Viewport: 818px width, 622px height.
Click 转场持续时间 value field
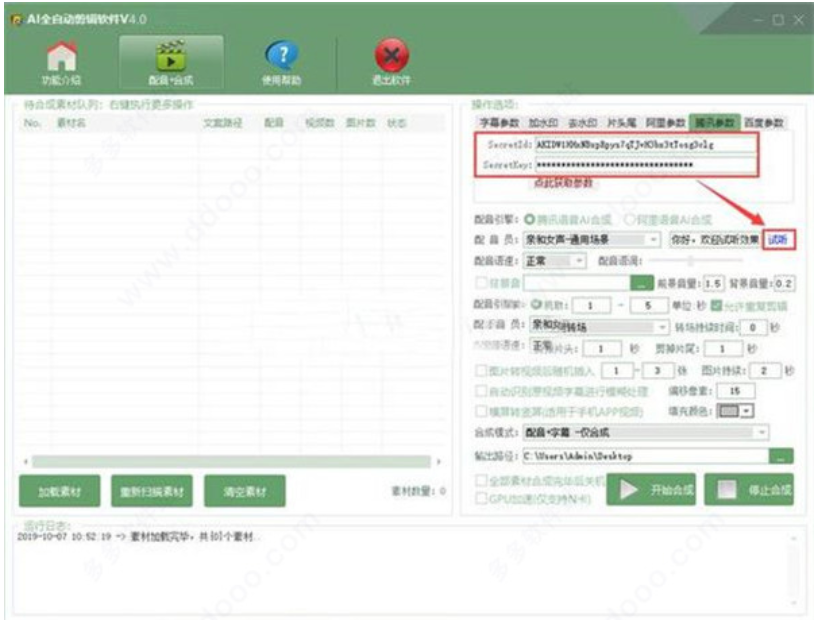click(752, 327)
